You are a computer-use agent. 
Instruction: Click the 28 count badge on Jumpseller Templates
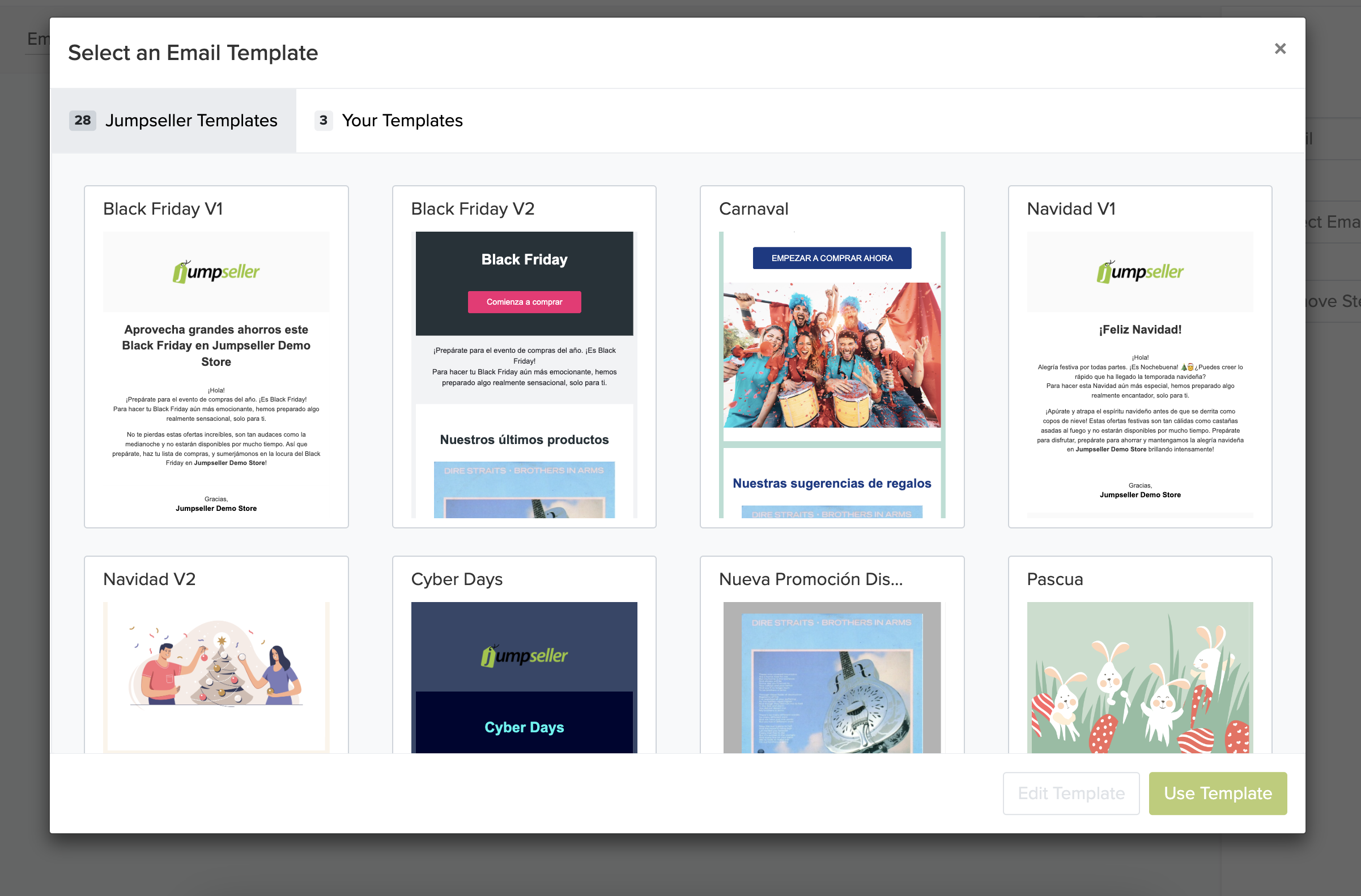tap(82, 121)
